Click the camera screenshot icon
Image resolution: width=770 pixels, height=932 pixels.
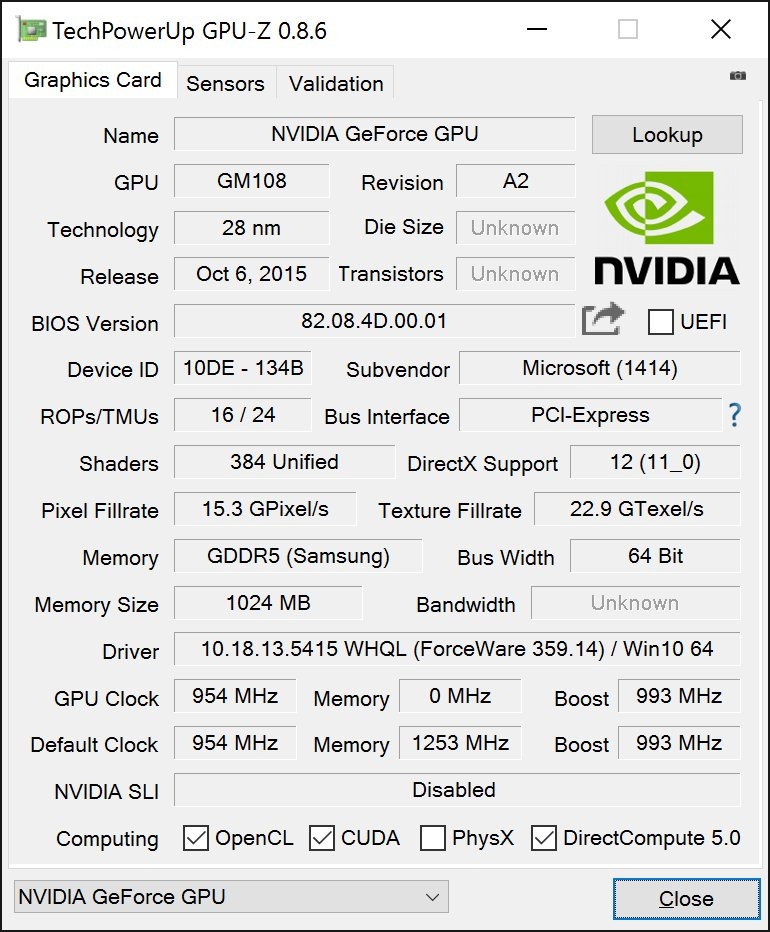(737, 75)
